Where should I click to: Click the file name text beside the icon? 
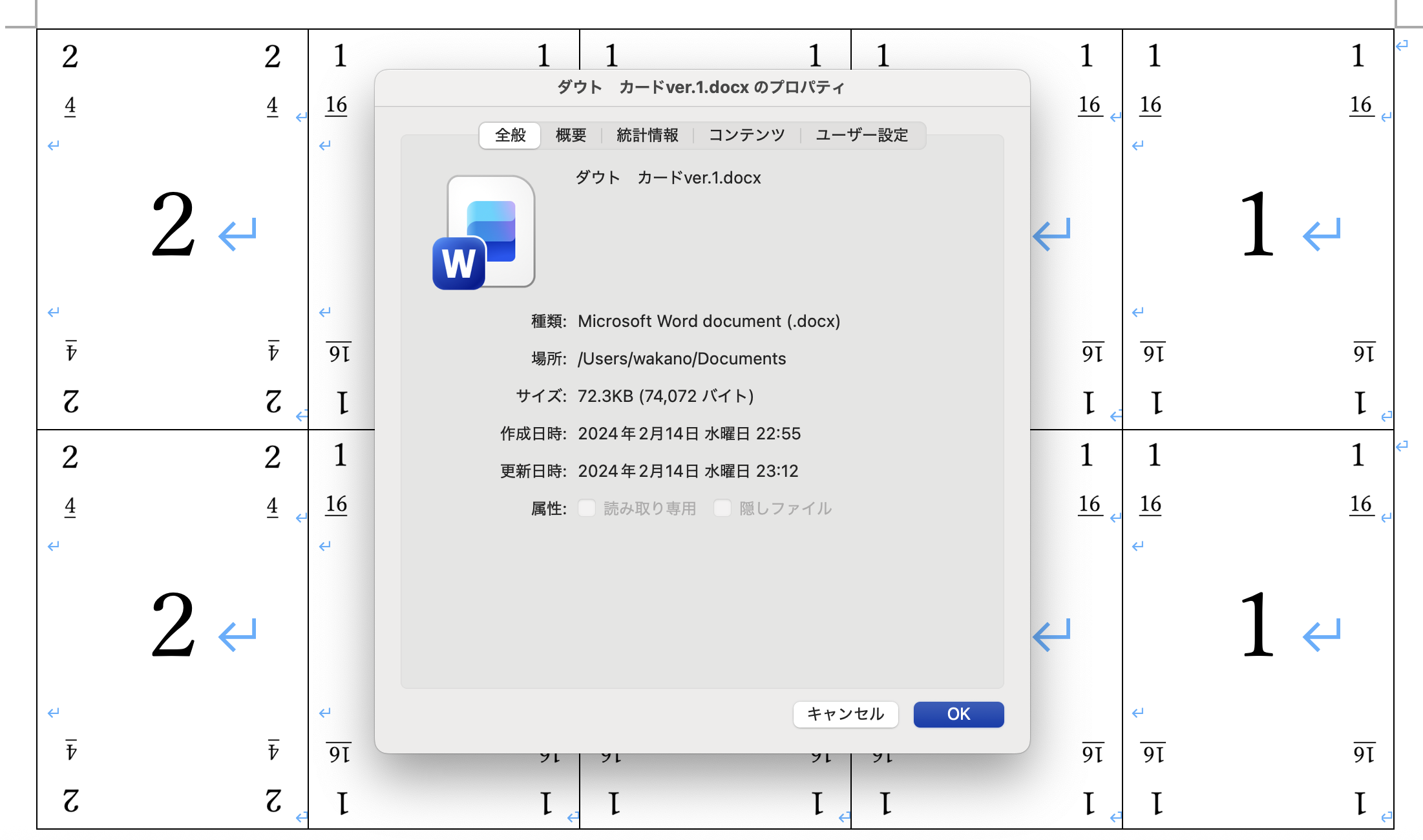point(668,178)
